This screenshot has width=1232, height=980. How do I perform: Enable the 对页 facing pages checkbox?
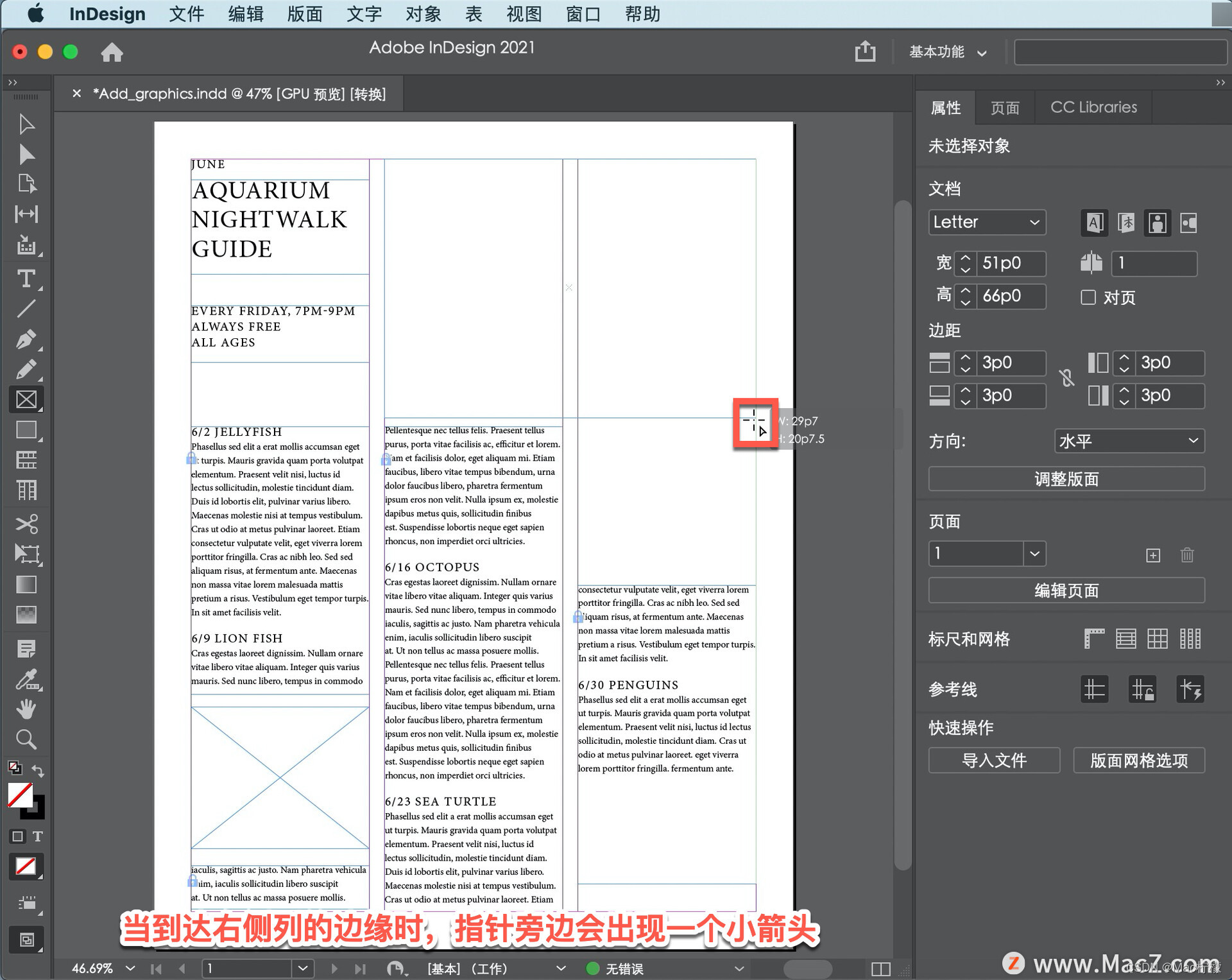(1088, 297)
